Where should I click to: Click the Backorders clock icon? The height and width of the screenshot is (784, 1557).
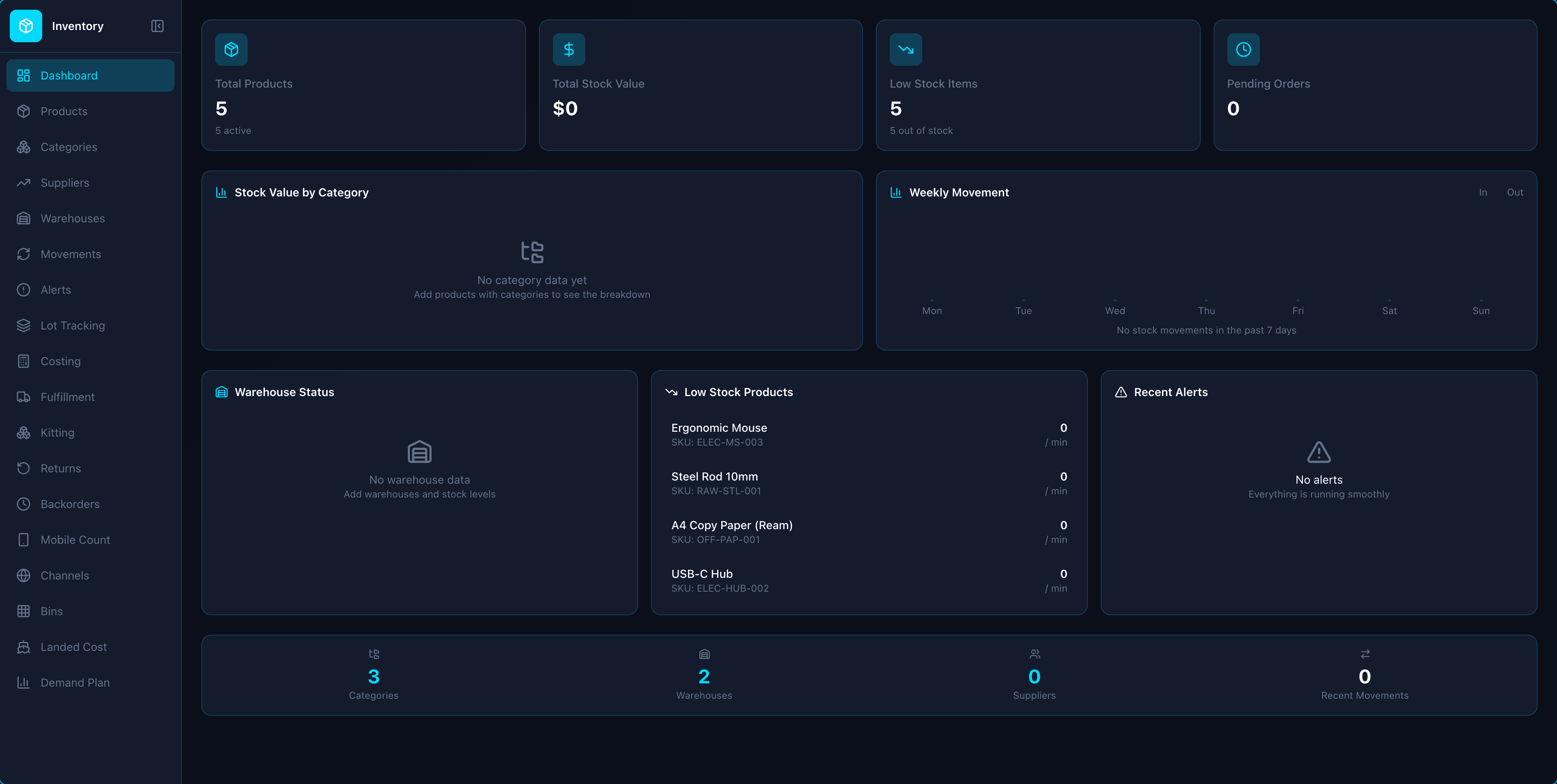(x=24, y=504)
